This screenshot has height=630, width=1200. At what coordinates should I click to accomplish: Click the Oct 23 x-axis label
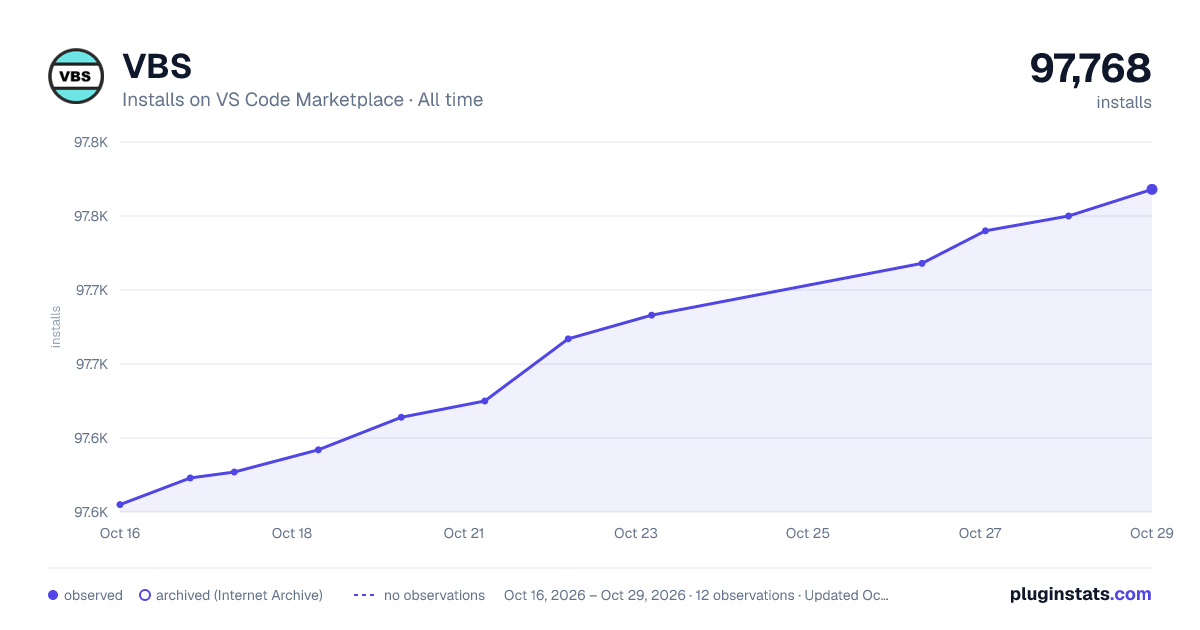[x=636, y=533]
